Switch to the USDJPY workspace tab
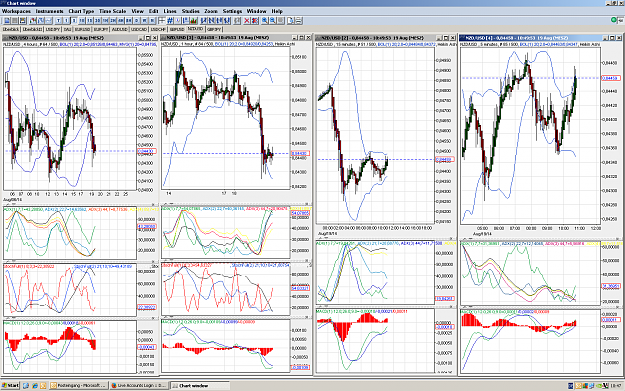This screenshot has height=391, width=625. (53, 29)
